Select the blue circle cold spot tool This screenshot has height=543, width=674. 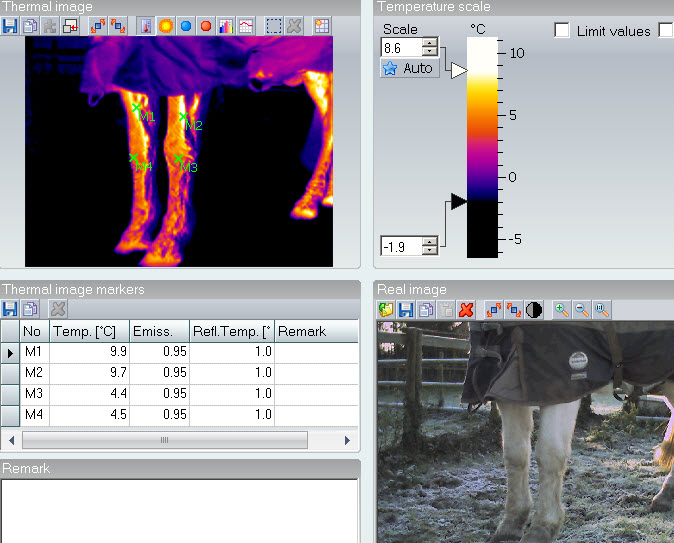(186, 26)
